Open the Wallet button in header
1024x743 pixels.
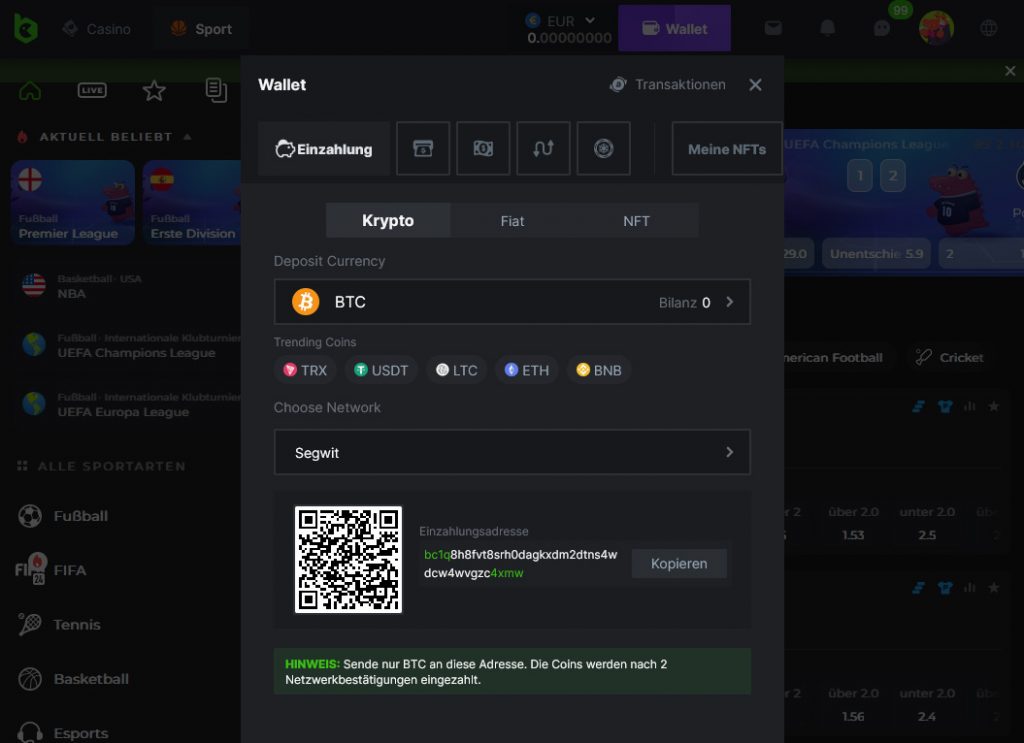[x=675, y=28]
